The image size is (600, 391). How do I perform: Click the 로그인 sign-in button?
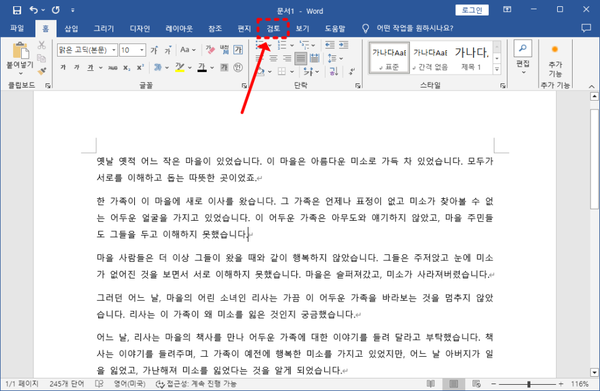pyautogui.click(x=472, y=10)
